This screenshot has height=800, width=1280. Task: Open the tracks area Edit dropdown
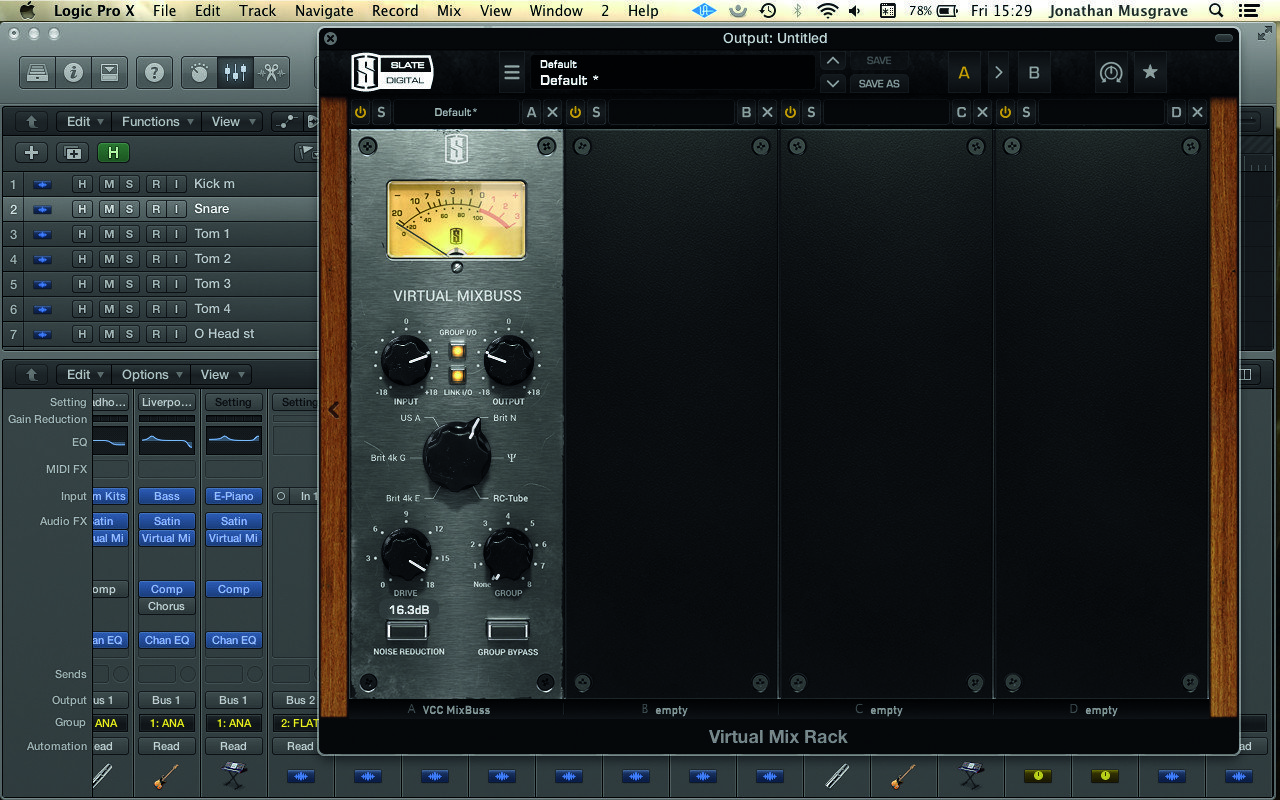tap(84, 121)
